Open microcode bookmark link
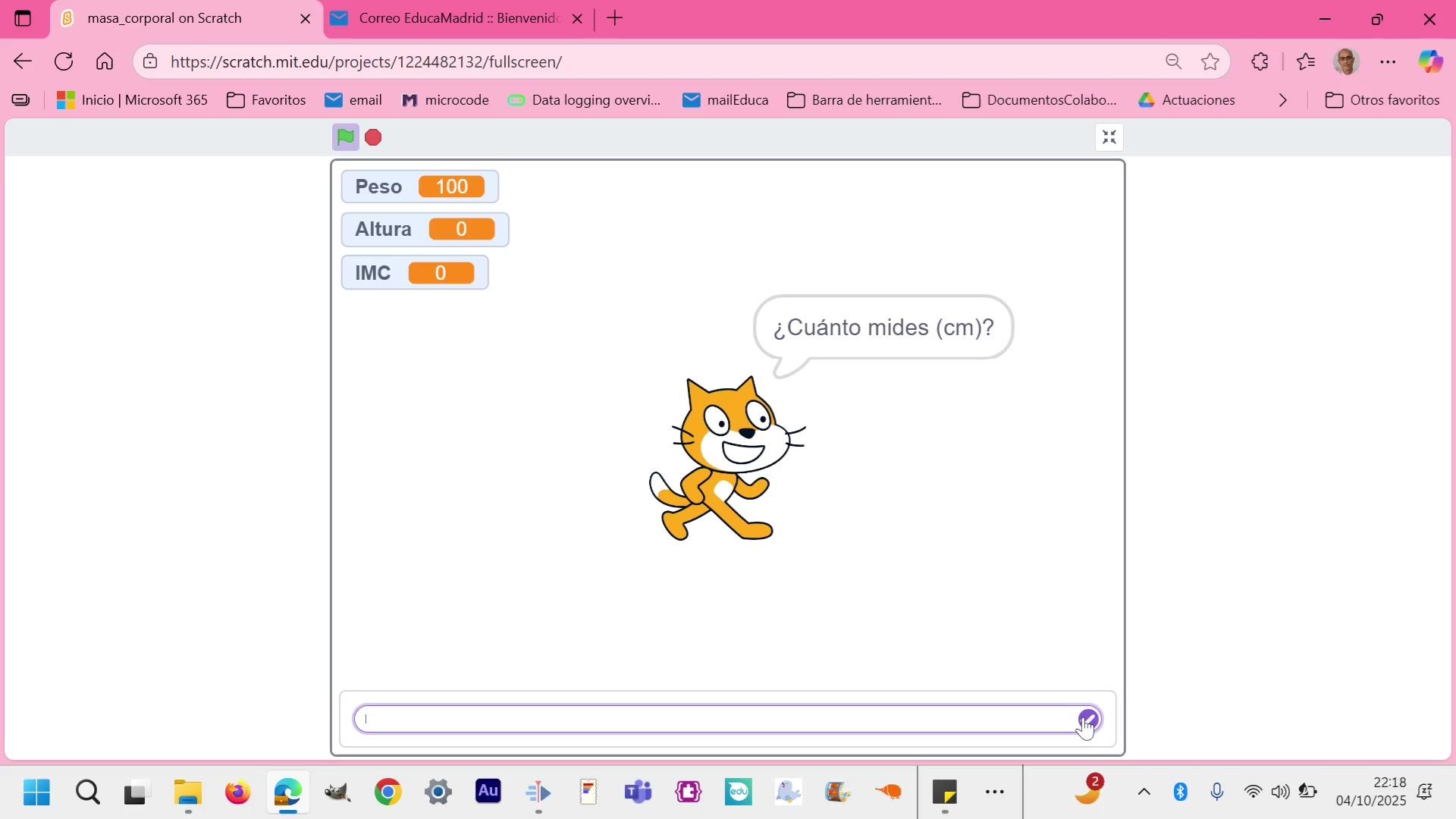Viewport: 1456px width, 819px height. click(x=445, y=100)
